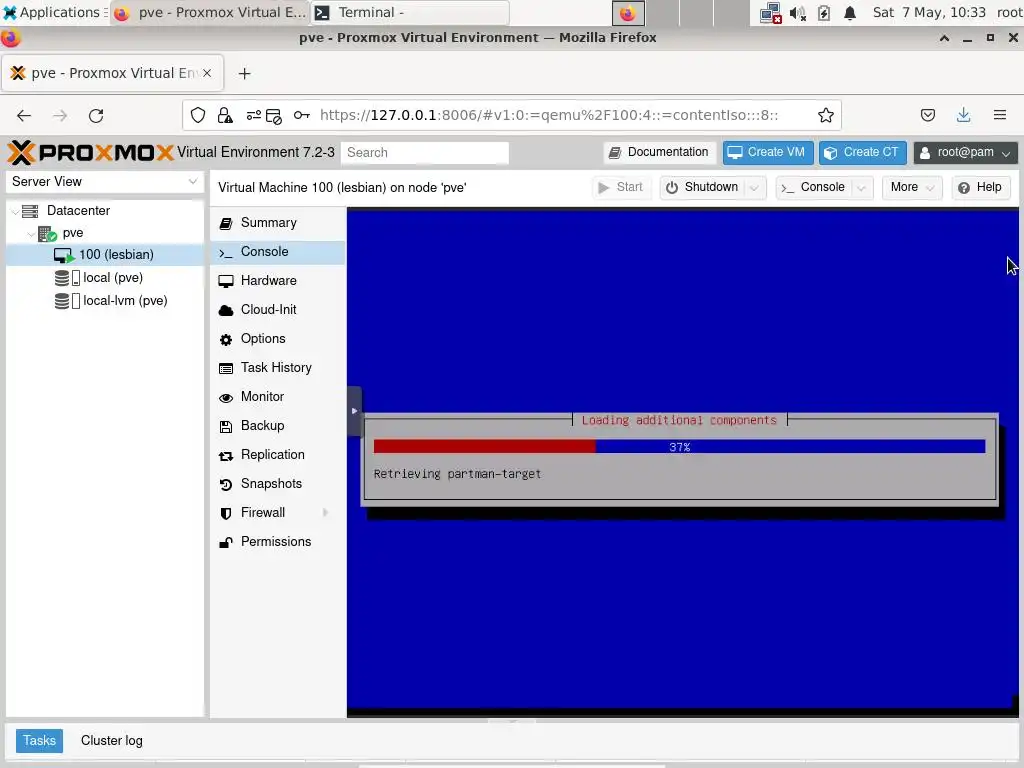Close the pve Proxmox tab

207,73
